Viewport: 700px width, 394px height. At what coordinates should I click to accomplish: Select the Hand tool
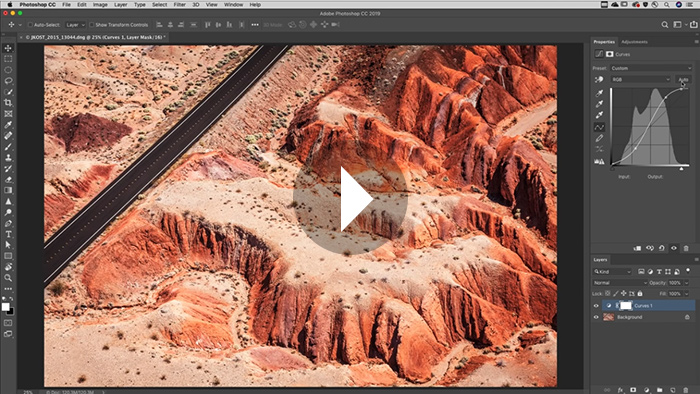click(x=8, y=267)
